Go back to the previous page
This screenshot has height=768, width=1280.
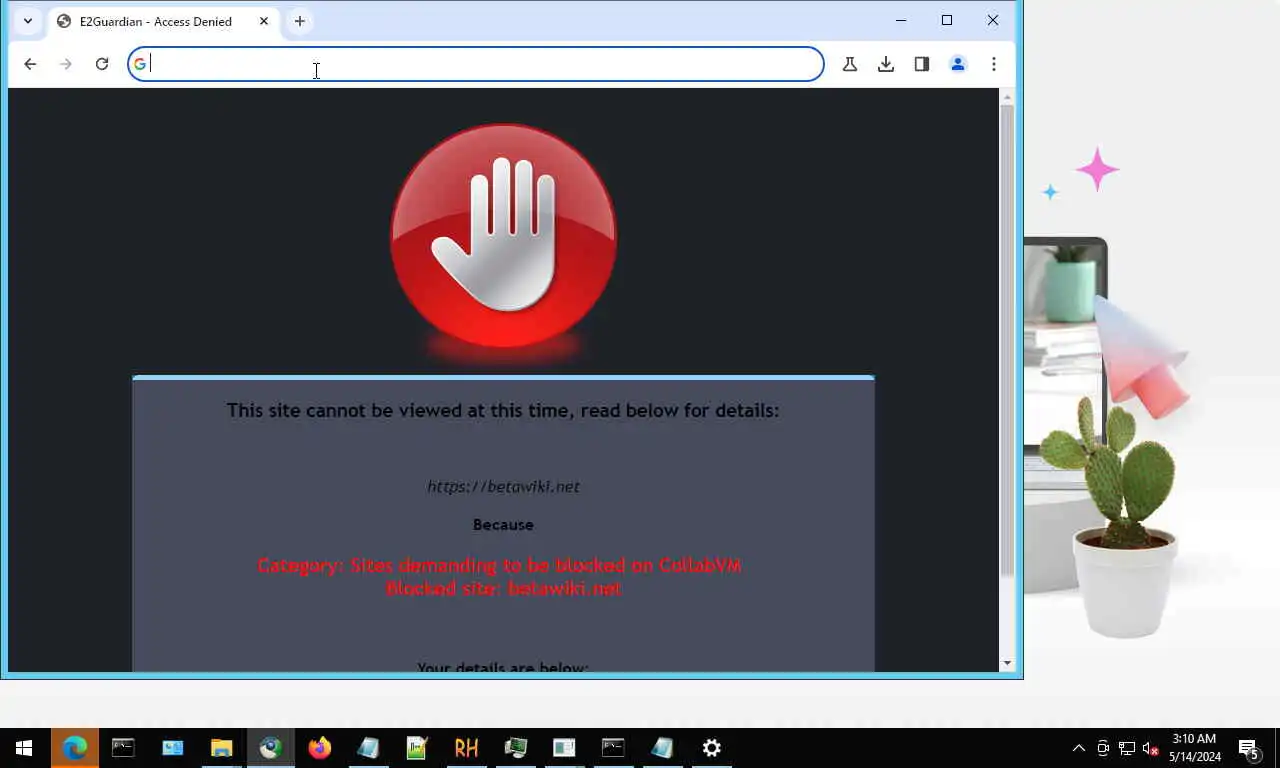[30, 64]
